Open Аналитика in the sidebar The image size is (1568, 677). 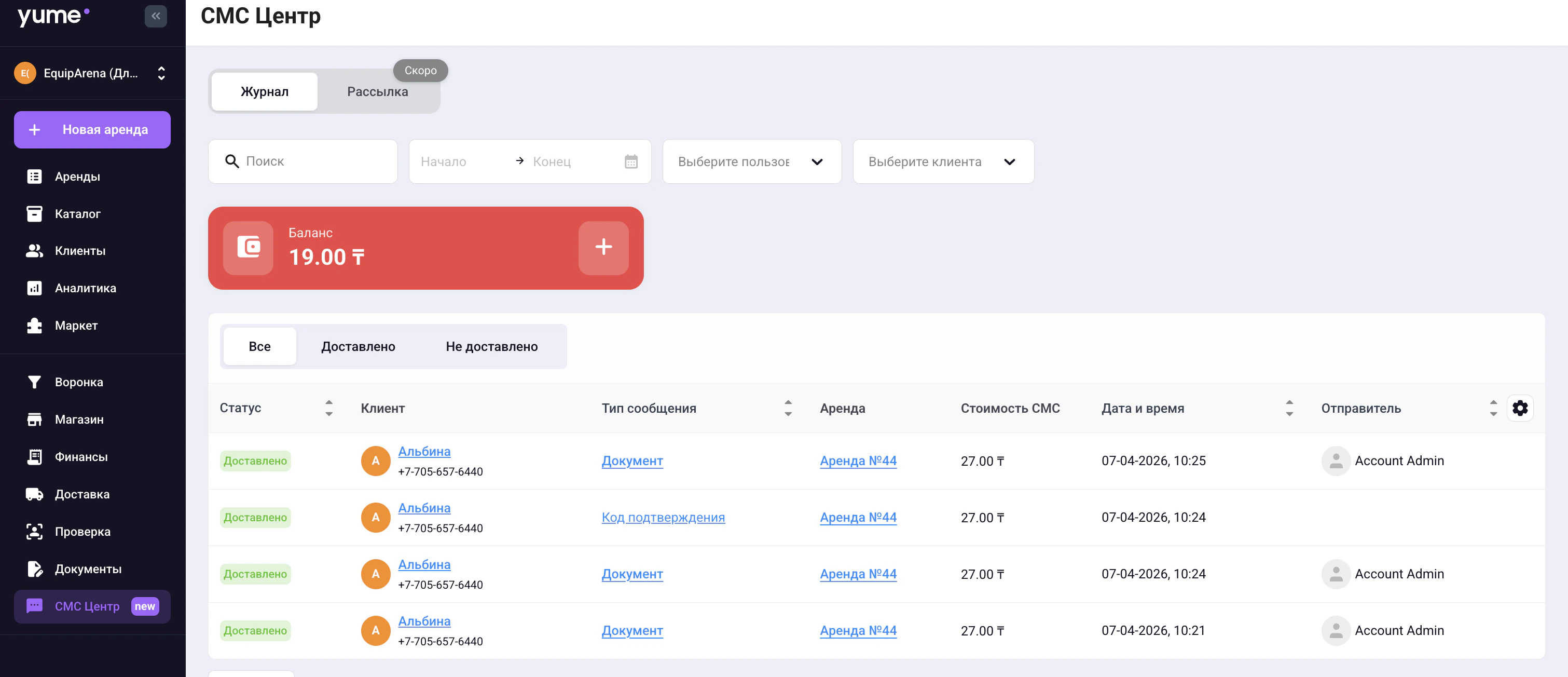pyautogui.click(x=85, y=288)
